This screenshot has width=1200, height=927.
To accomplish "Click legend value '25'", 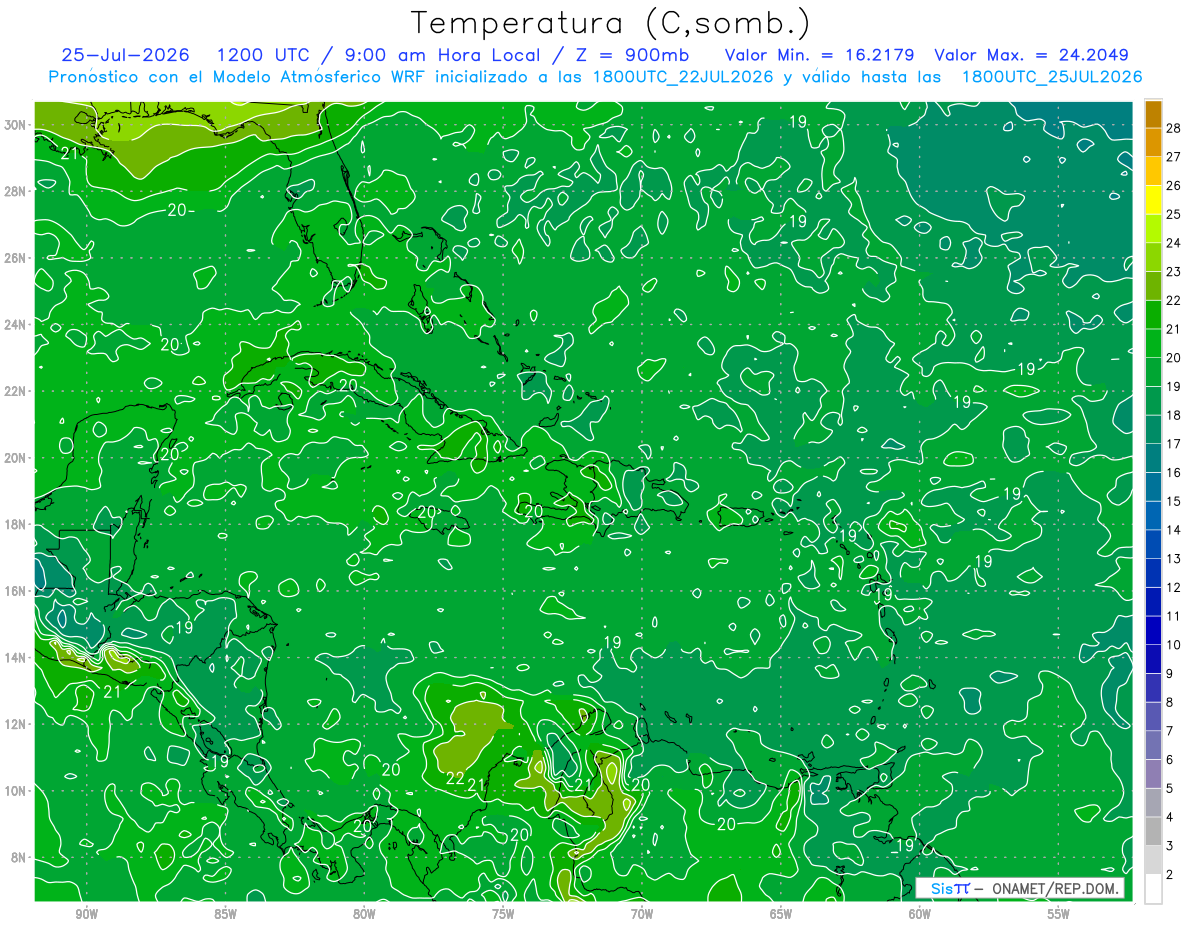I will (1173, 214).
